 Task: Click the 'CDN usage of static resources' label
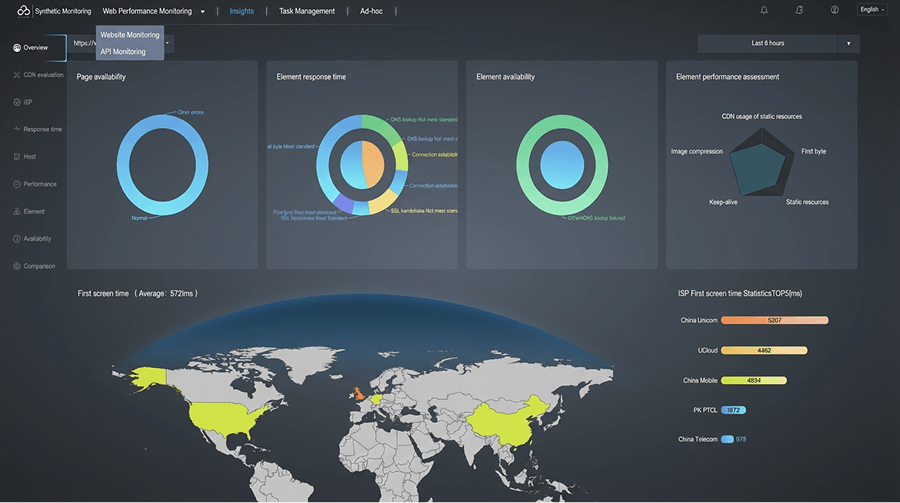click(762, 117)
